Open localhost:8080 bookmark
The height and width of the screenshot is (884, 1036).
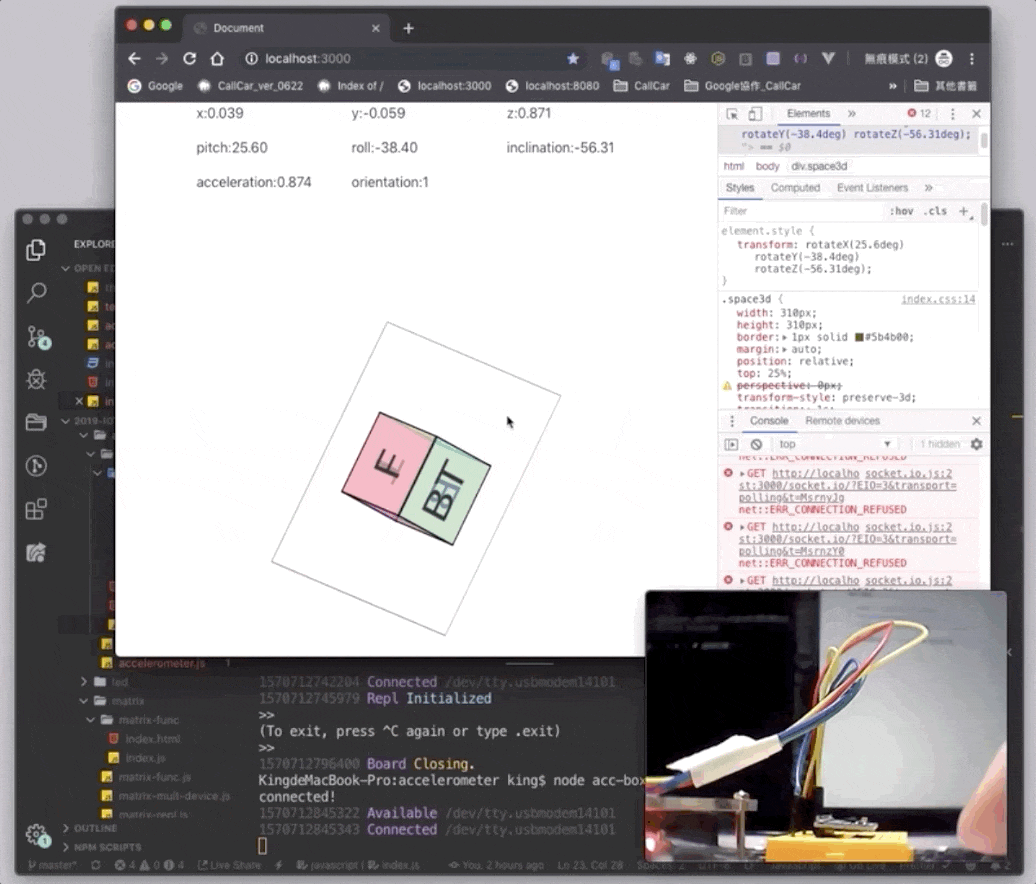[552, 86]
